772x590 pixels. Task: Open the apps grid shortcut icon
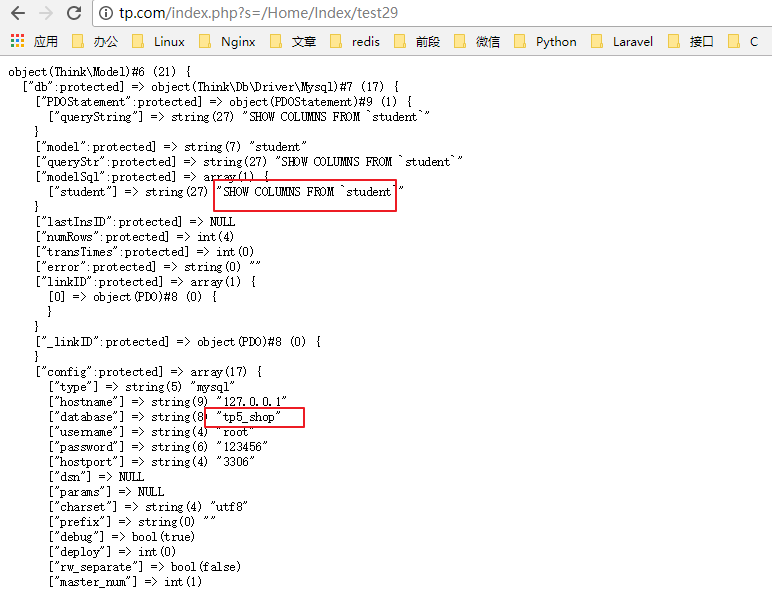point(17,41)
